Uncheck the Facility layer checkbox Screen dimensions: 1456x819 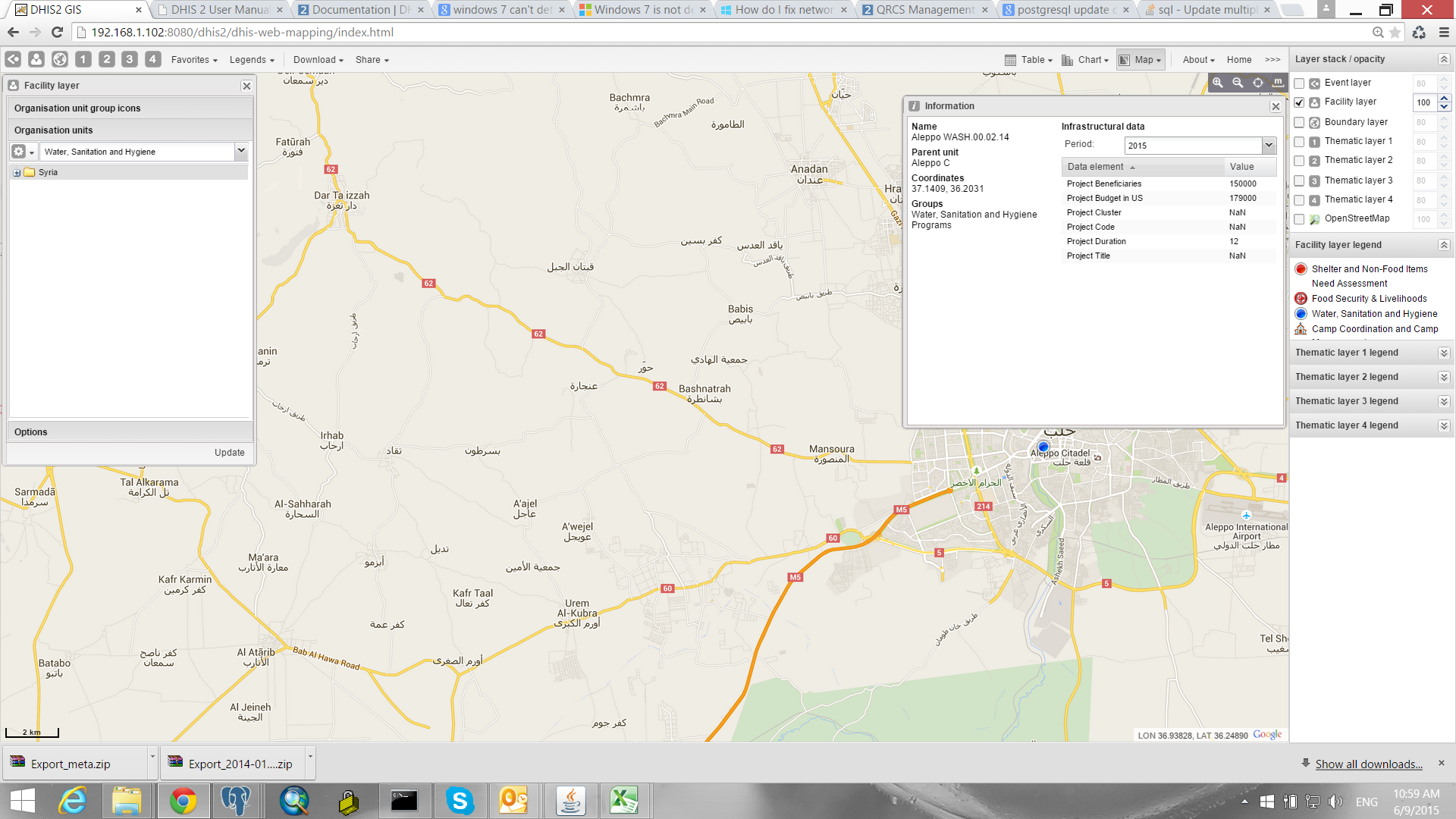pyautogui.click(x=1299, y=102)
